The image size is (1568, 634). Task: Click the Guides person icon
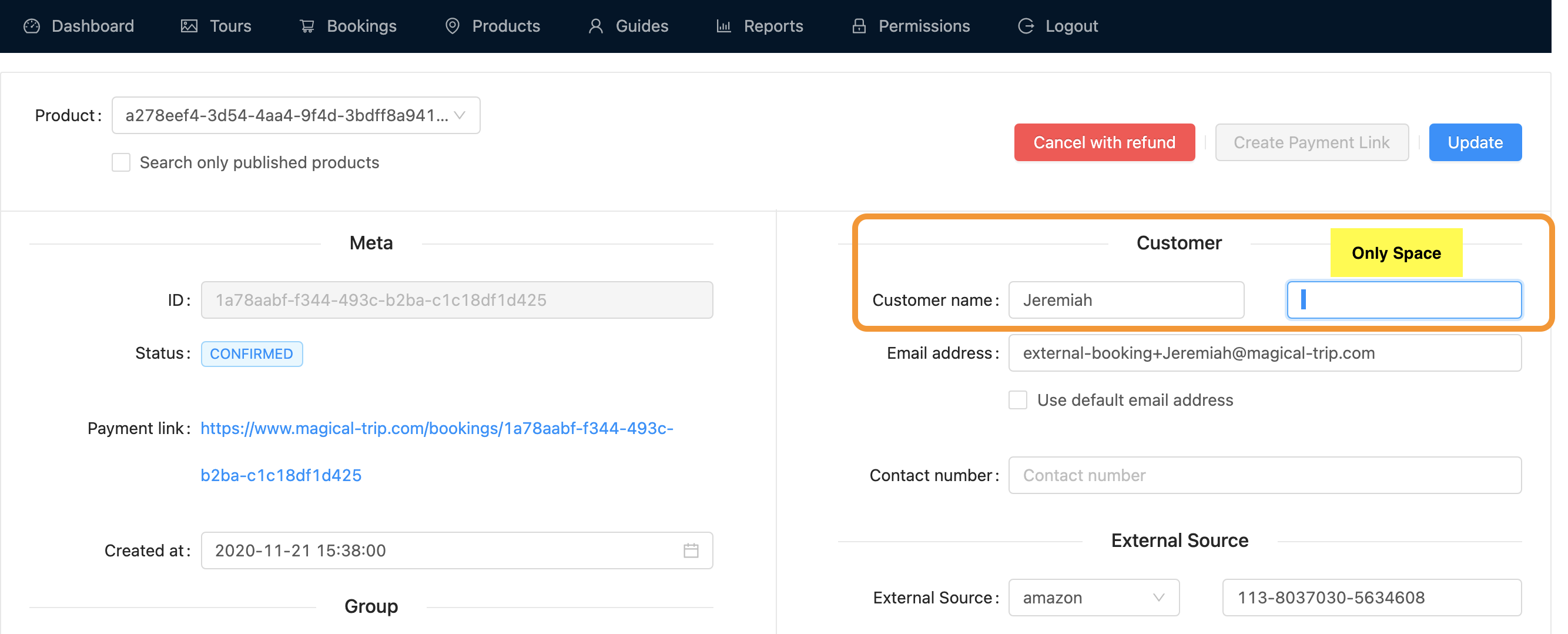click(x=595, y=26)
